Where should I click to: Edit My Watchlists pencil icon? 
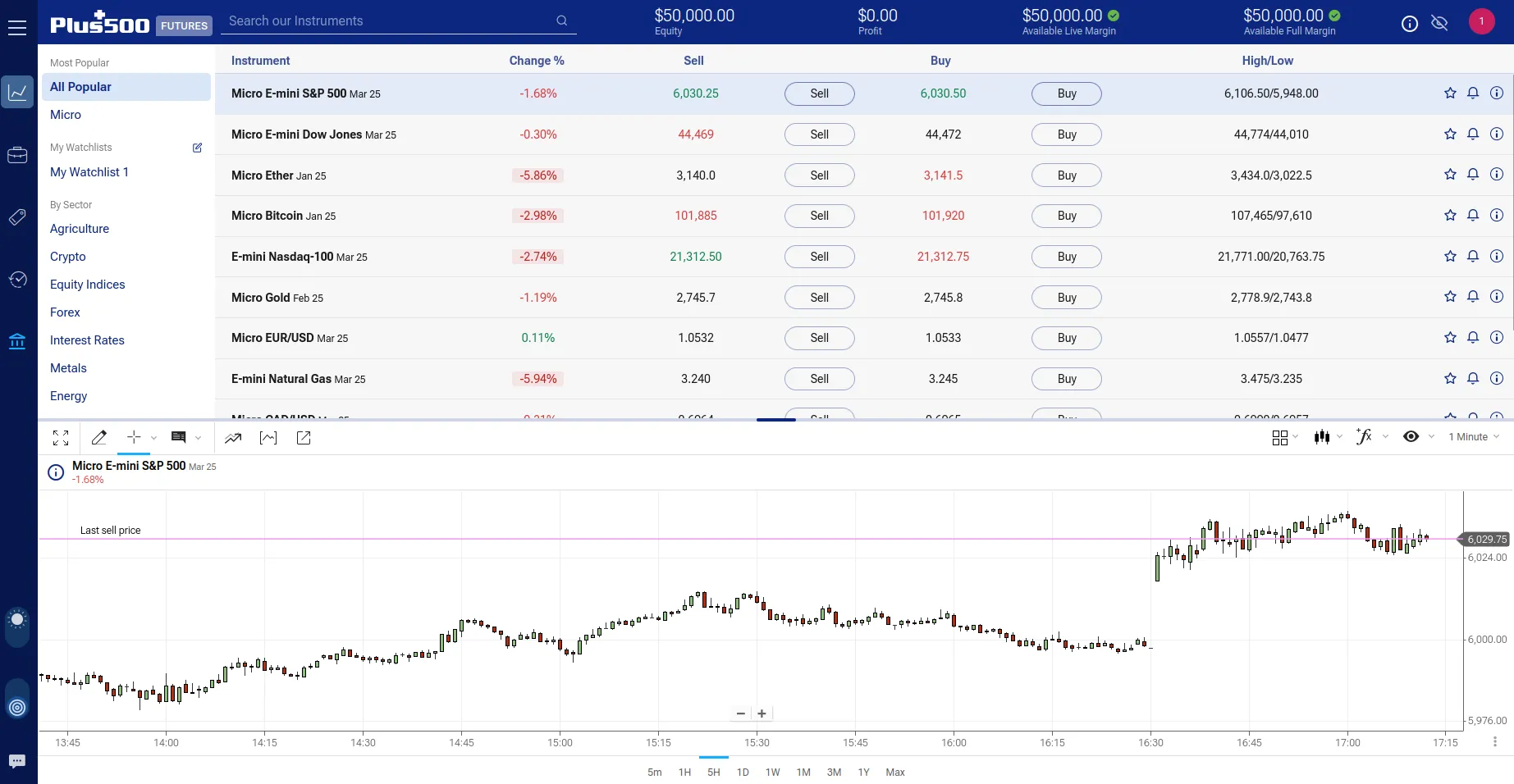[197, 148]
